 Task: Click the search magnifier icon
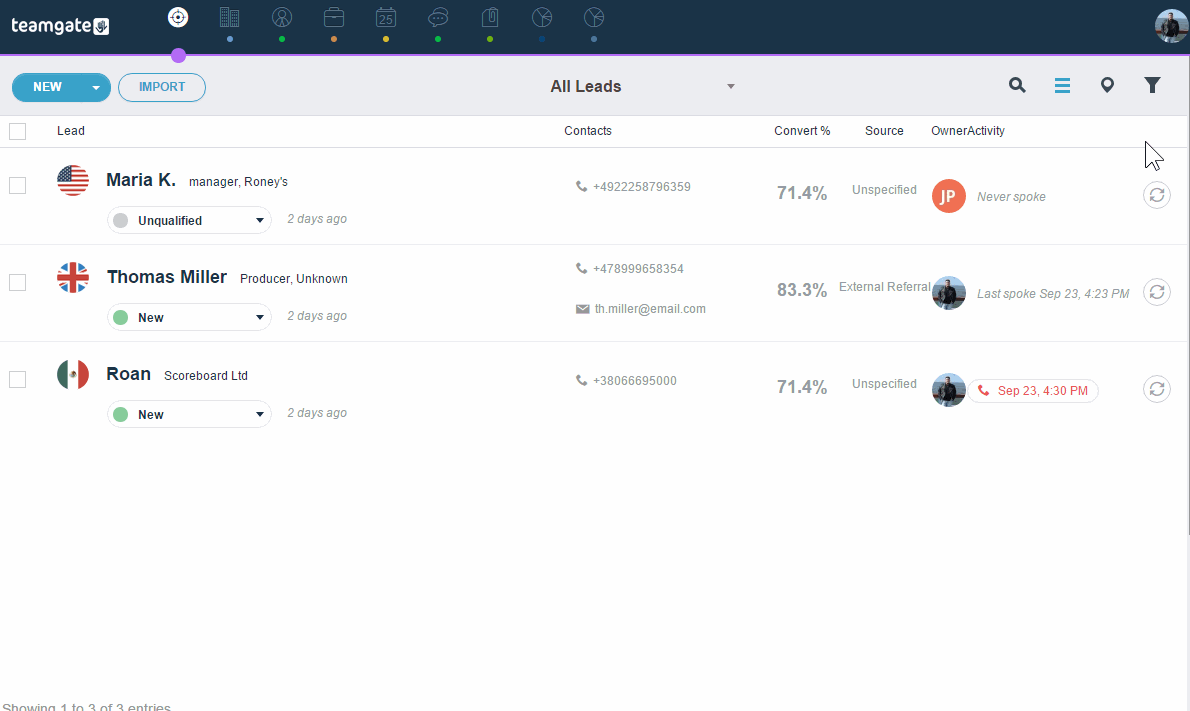tap(1017, 86)
